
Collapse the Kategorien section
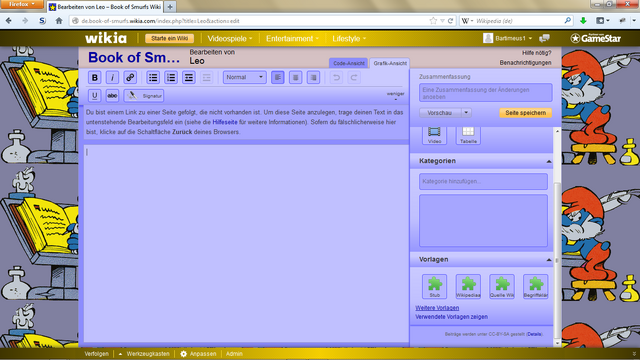(549, 162)
